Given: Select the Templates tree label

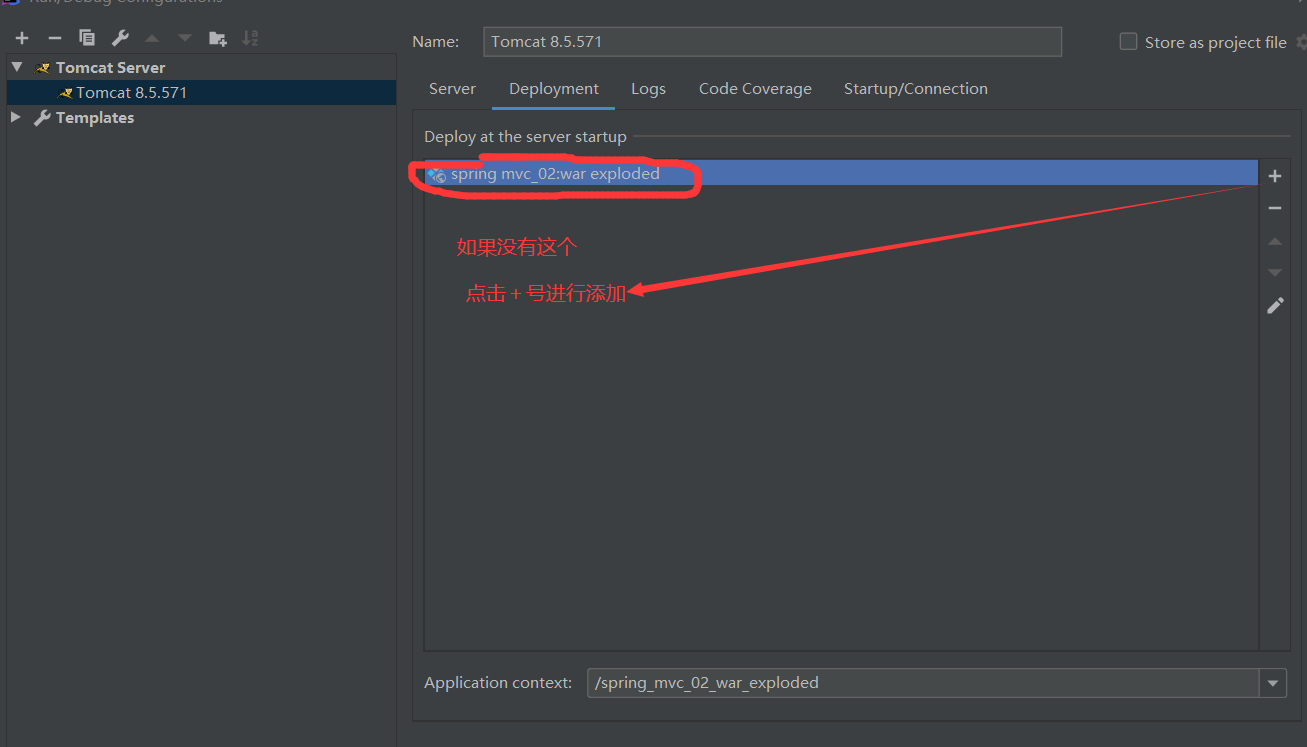Looking at the screenshot, I should tap(95, 117).
